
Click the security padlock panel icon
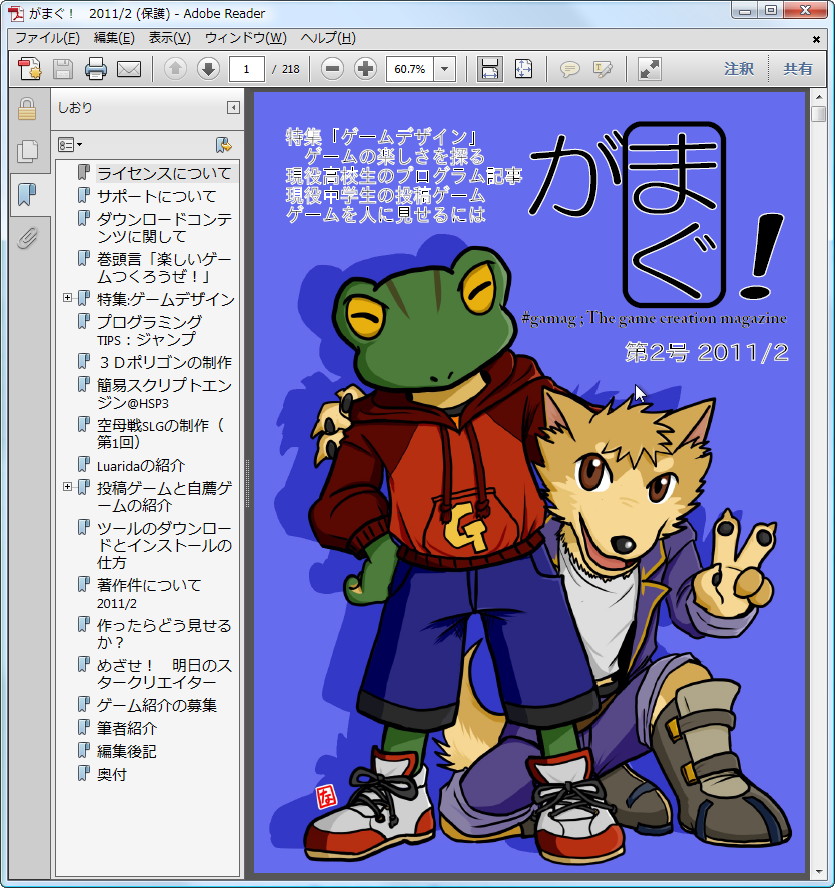coord(27,109)
